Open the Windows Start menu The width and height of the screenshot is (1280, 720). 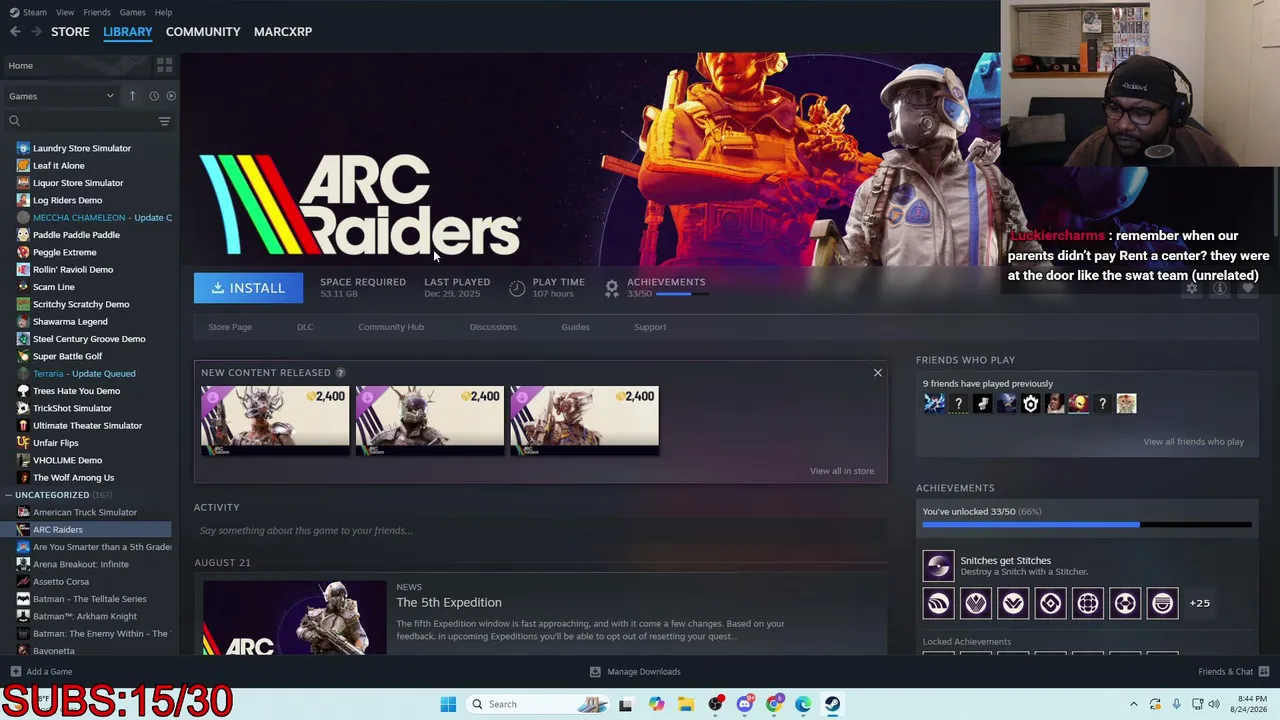(448, 704)
